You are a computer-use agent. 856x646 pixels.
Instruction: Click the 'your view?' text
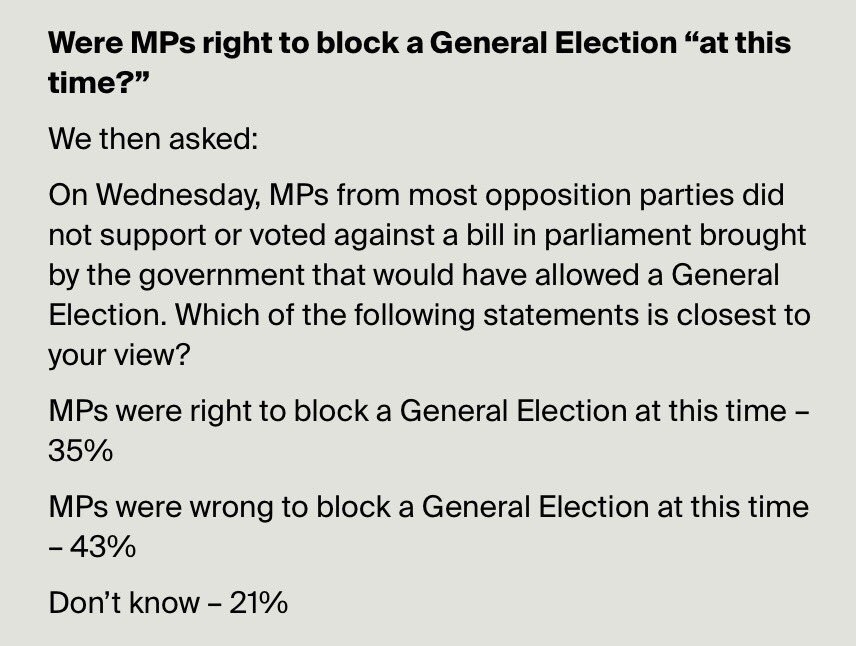coord(119,355)
